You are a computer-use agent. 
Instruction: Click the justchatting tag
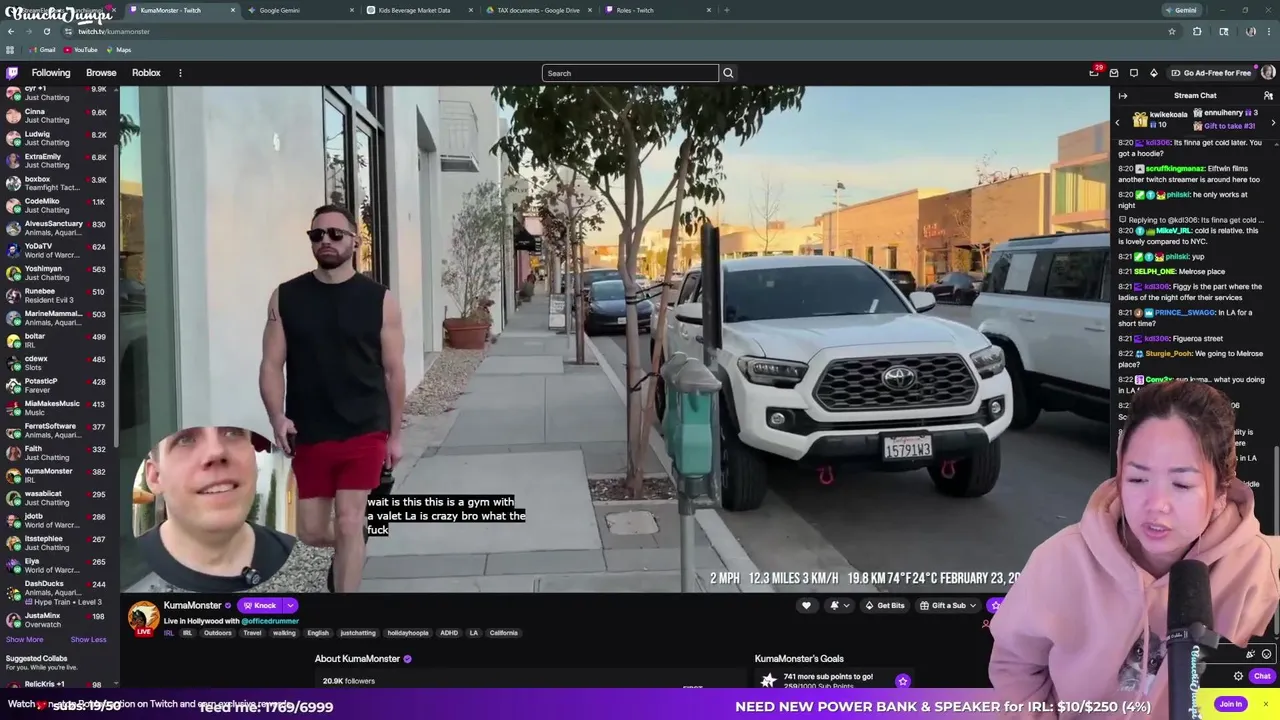(358, 633)
